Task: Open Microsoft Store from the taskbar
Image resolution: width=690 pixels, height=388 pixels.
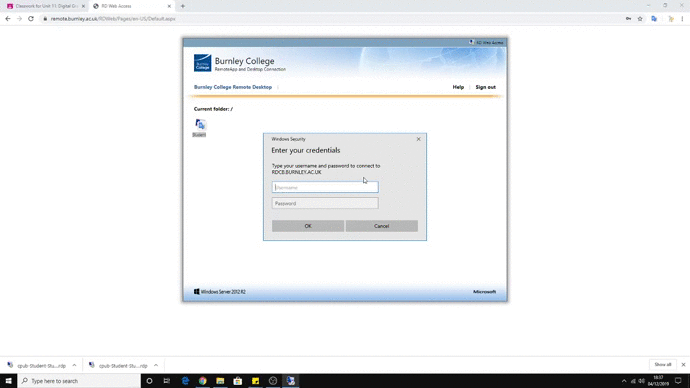Action: 238,381
